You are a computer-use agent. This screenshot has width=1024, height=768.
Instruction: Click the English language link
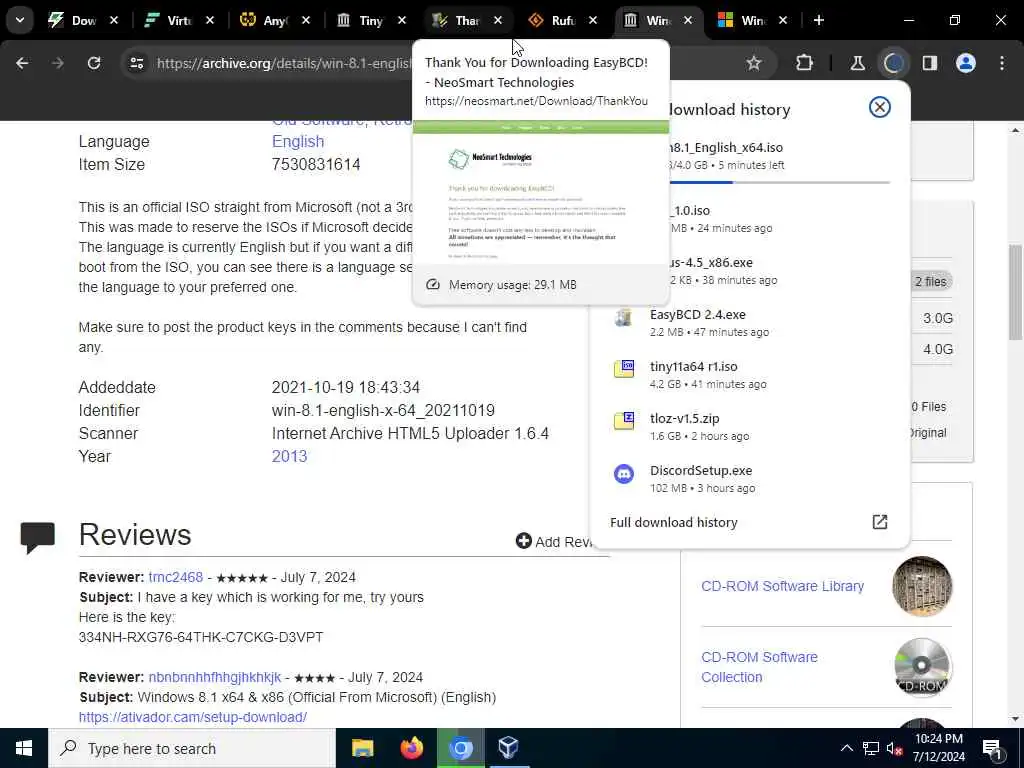[298, 141]
